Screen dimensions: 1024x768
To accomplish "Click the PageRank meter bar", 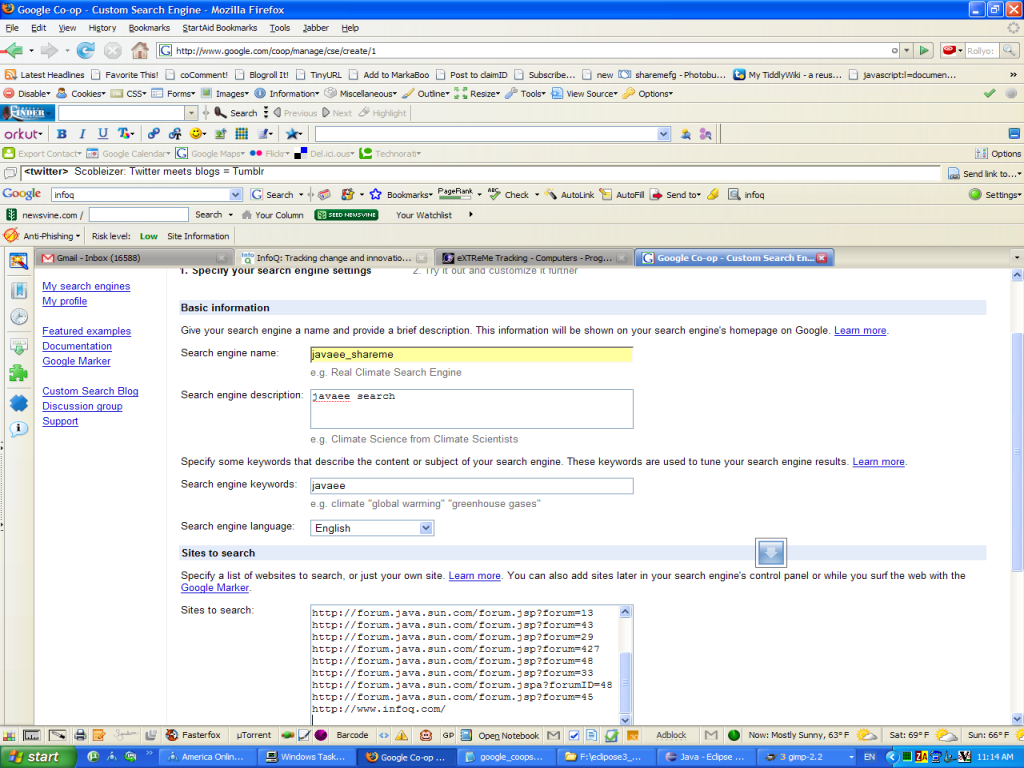I will [x=455, y=195].
